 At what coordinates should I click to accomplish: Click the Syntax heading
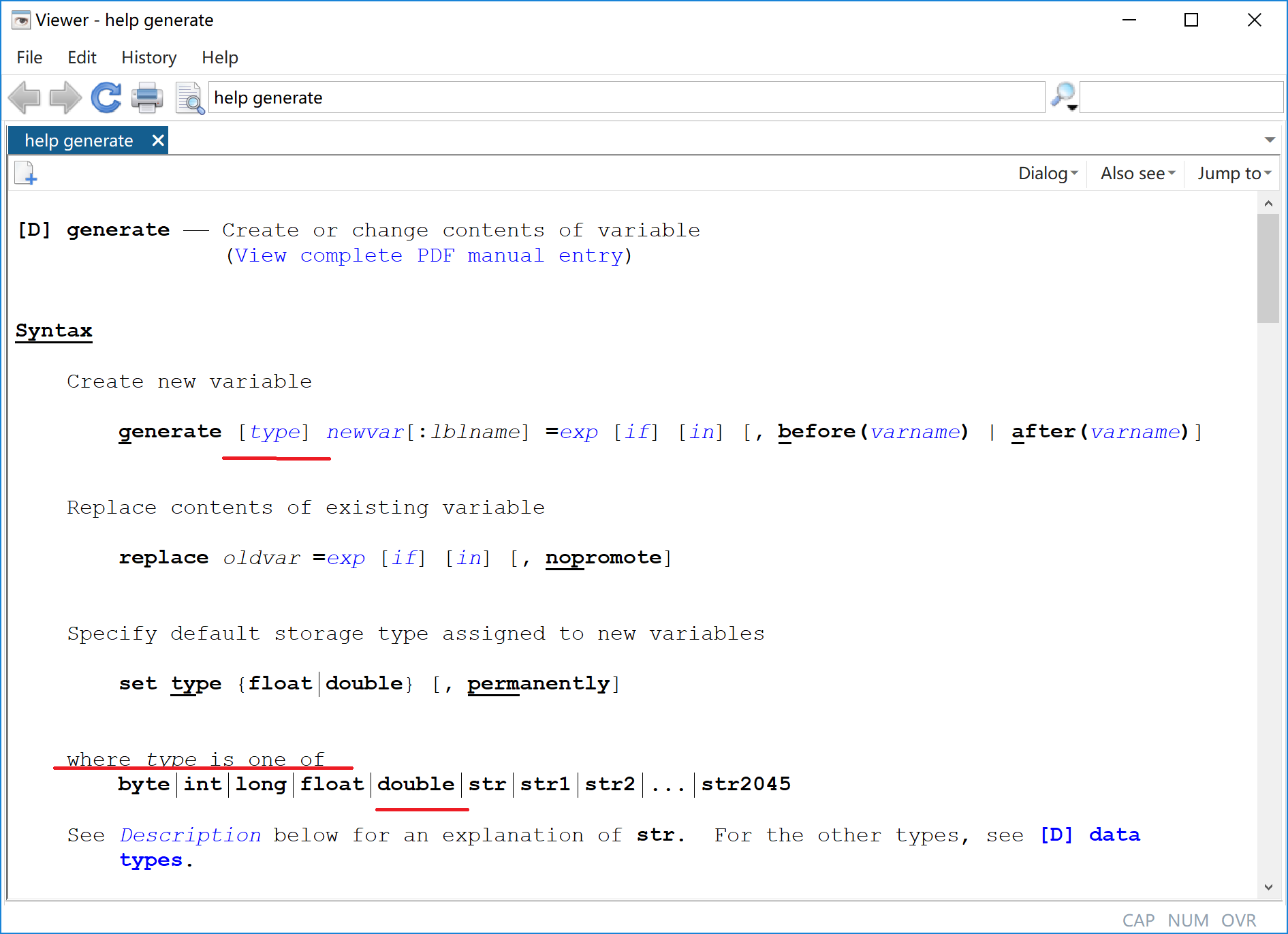pos(54,331)
